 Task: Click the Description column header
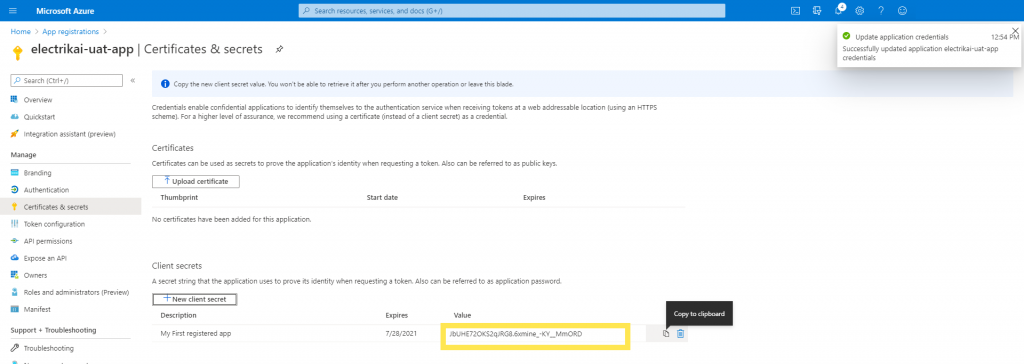coord(178,316)
